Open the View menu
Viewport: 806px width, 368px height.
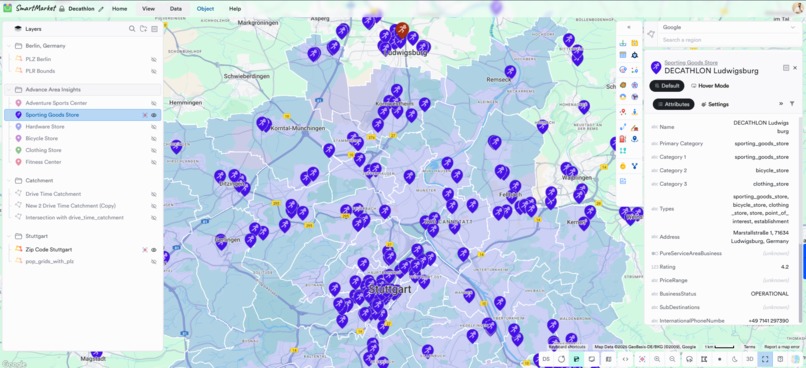(x=148, y=9)
